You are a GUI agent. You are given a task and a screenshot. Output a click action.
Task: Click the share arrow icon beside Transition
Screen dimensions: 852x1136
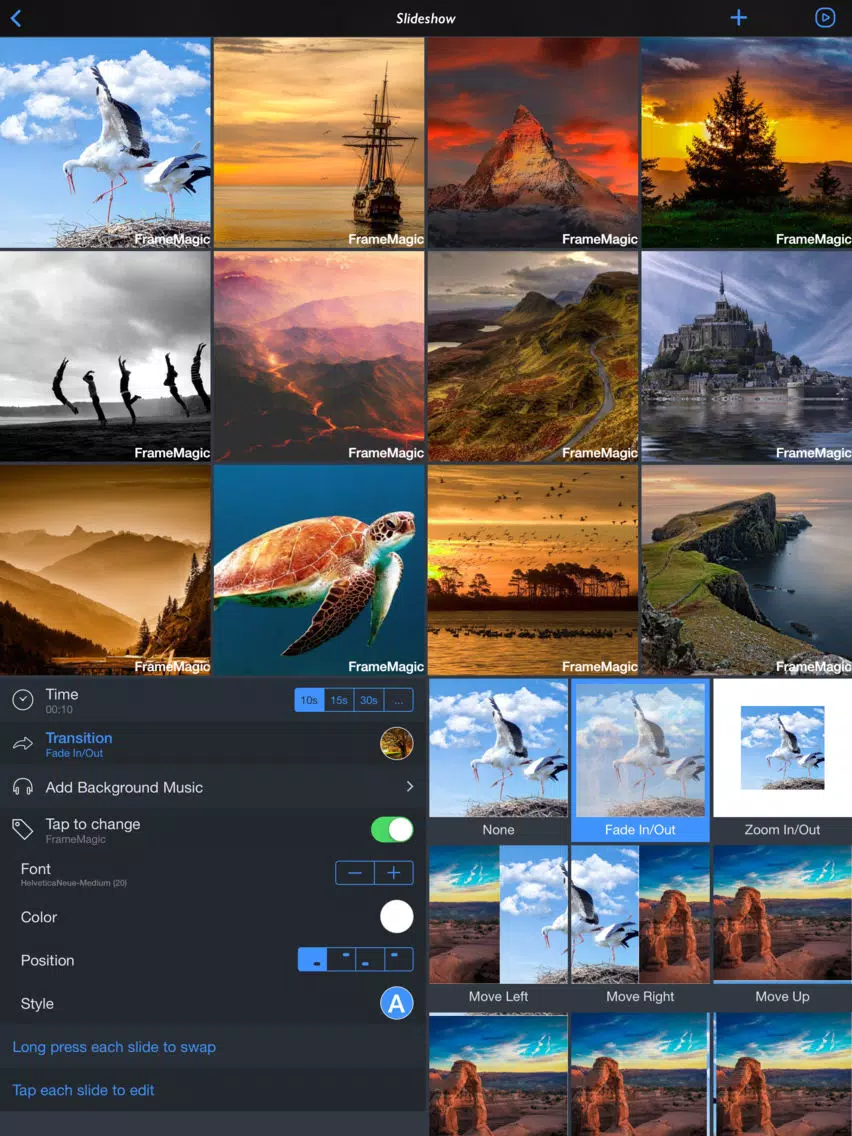pyautogui.click(x=22, y=743)
